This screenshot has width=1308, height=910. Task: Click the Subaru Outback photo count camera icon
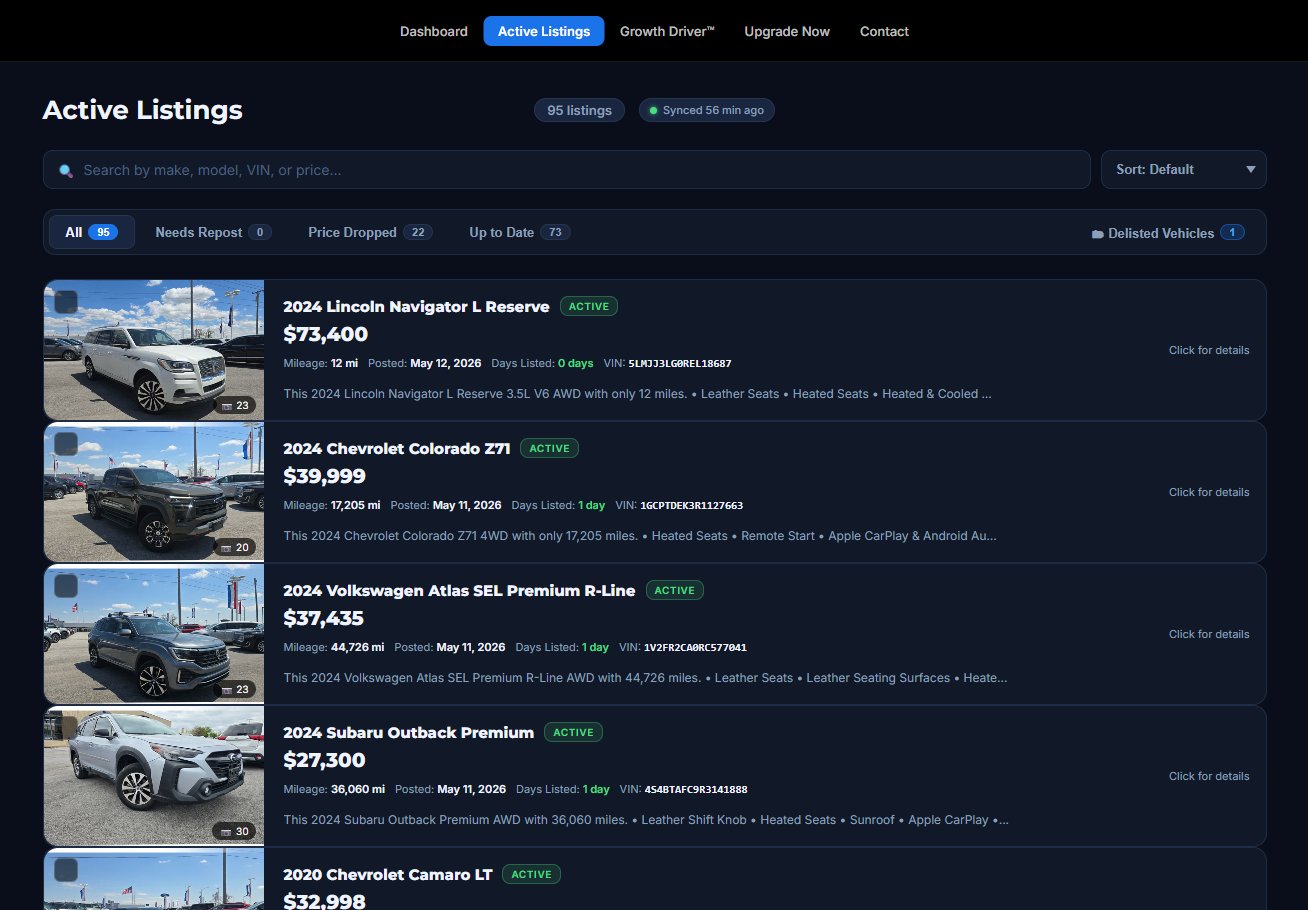tap(225, 831)
